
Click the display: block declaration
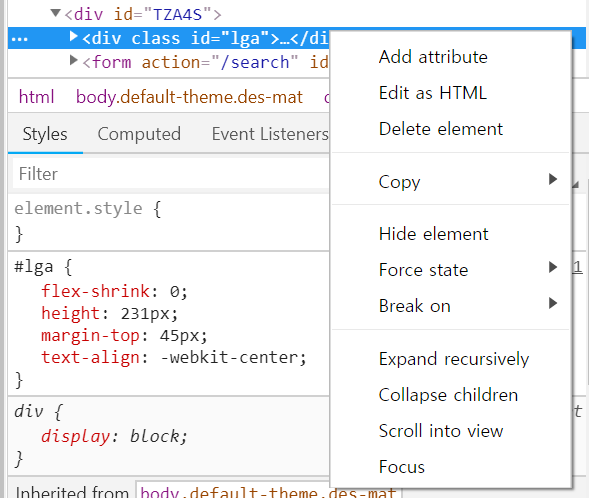[114, 436]
